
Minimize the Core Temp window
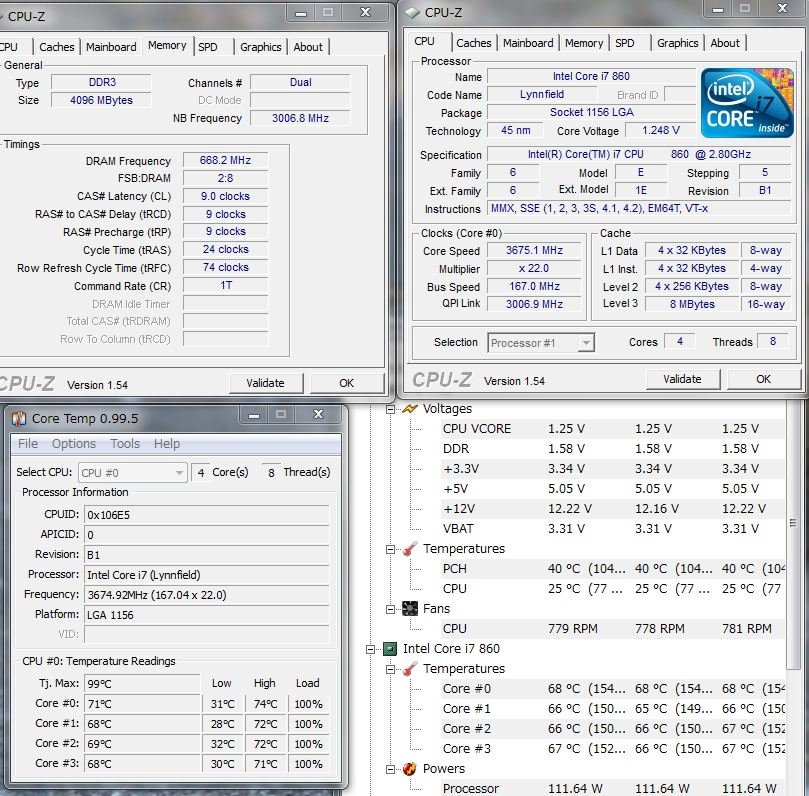click(253, 415)
